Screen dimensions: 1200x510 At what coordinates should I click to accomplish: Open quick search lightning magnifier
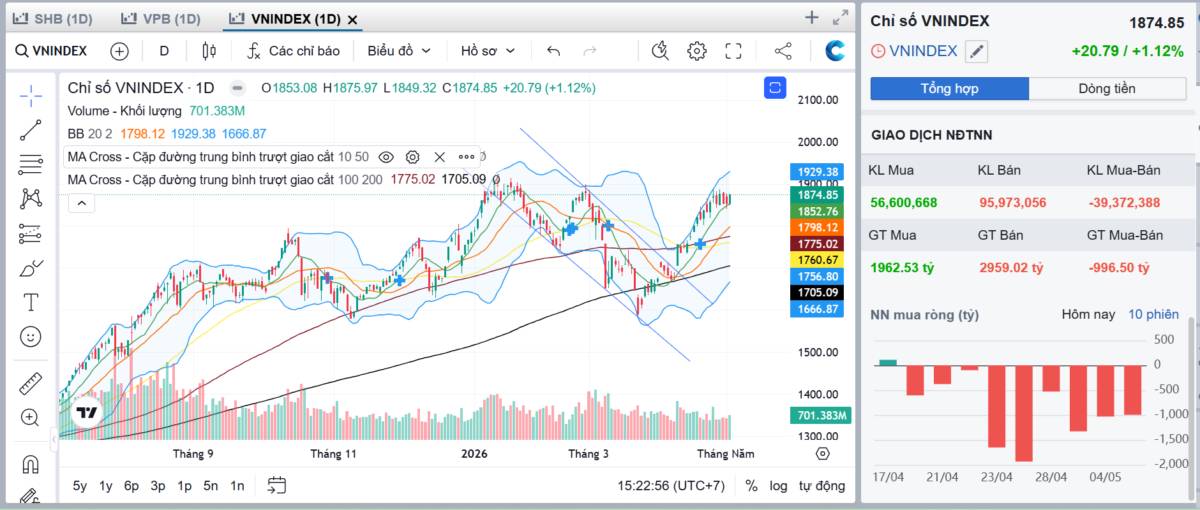[659, 51]
